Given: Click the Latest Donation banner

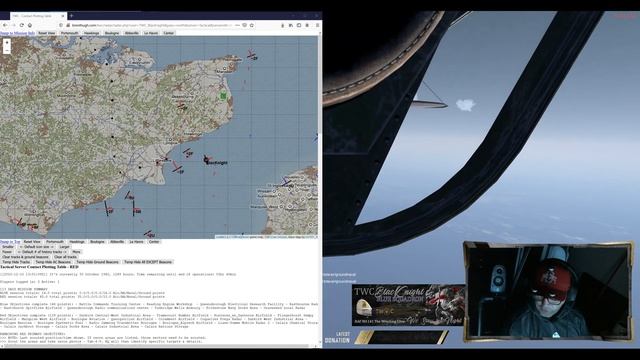Looking at the screenshot, I should 386,337.
